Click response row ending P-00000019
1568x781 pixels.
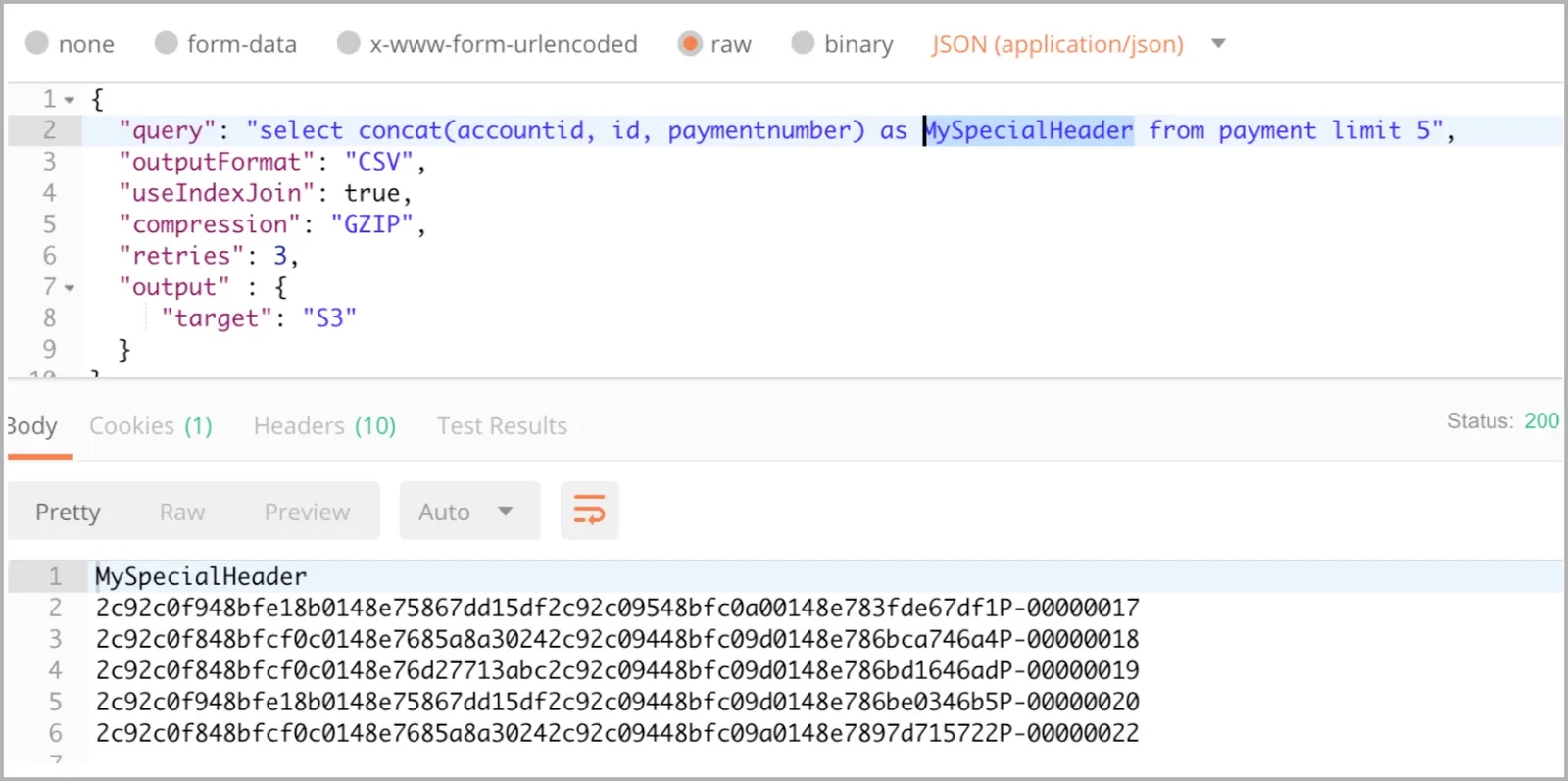(617, 670)
